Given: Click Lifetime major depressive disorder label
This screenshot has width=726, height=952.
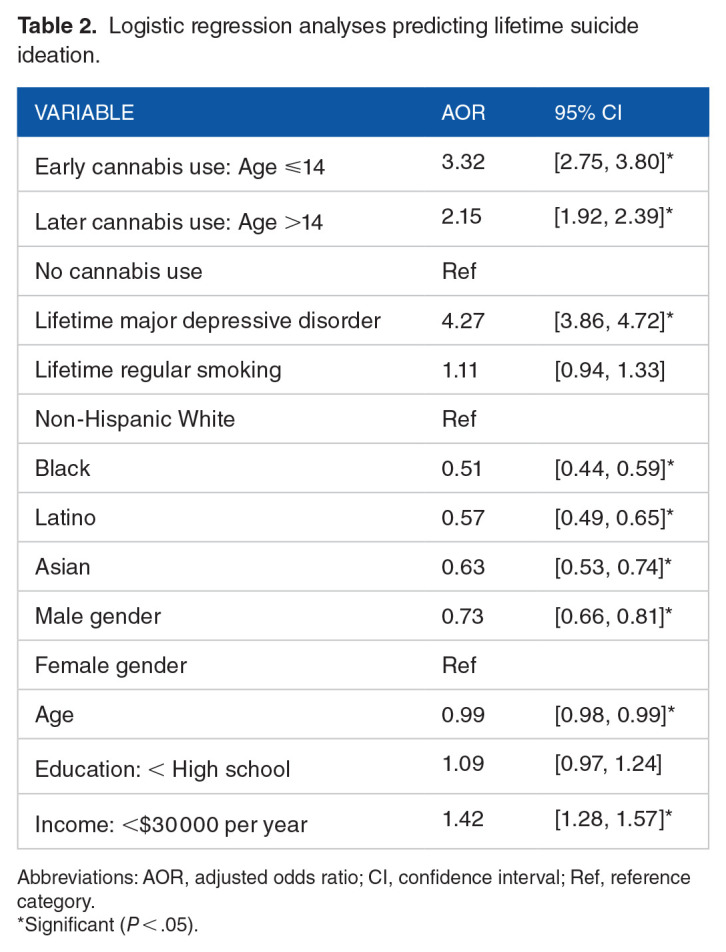Looking at the screenshot, I should pos(208,321).
